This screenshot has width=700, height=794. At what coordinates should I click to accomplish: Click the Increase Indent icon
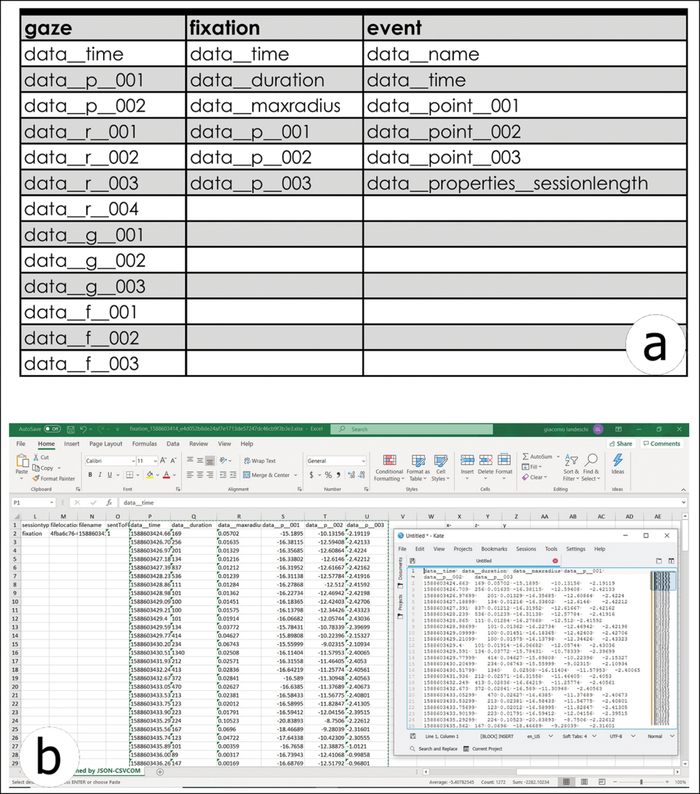(x=233, y=475)
